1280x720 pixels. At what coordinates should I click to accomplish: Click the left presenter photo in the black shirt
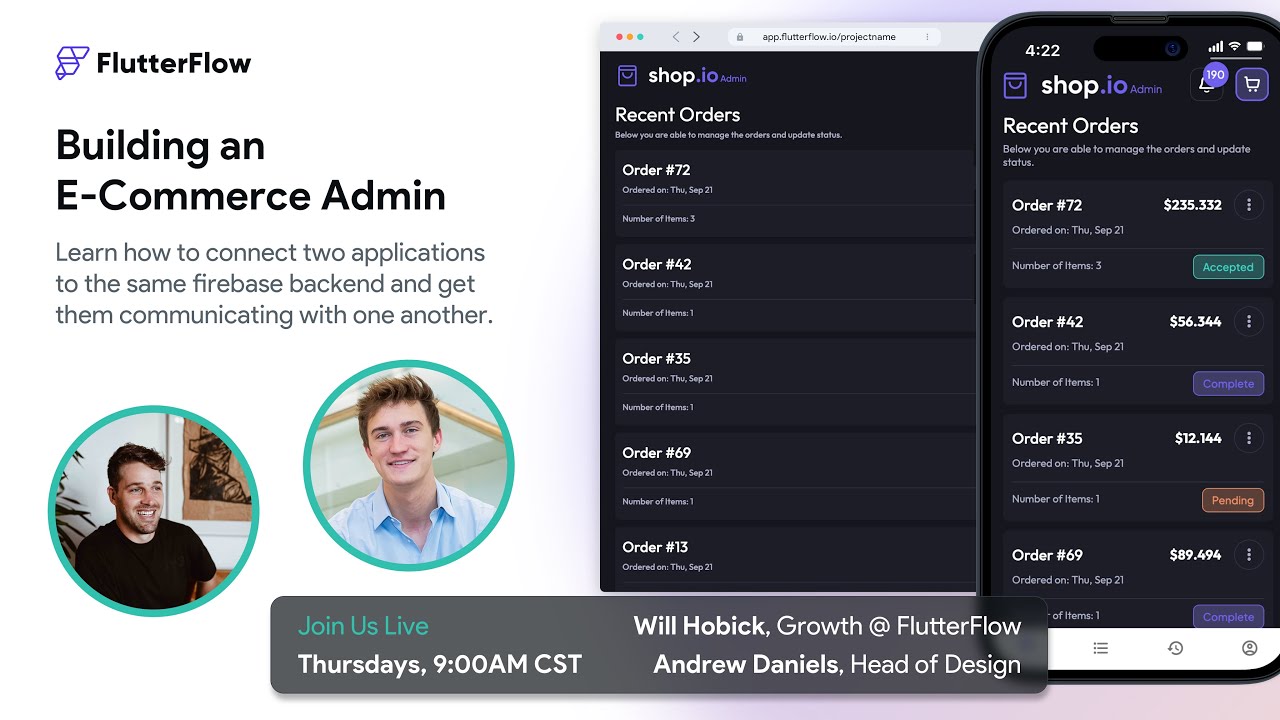[153, 510]
